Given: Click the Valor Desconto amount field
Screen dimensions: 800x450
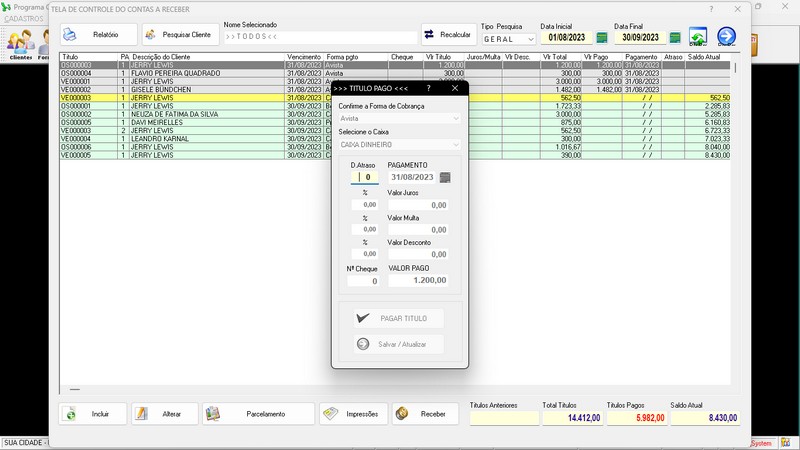Looking at the screenshot, I should point(418,254).
